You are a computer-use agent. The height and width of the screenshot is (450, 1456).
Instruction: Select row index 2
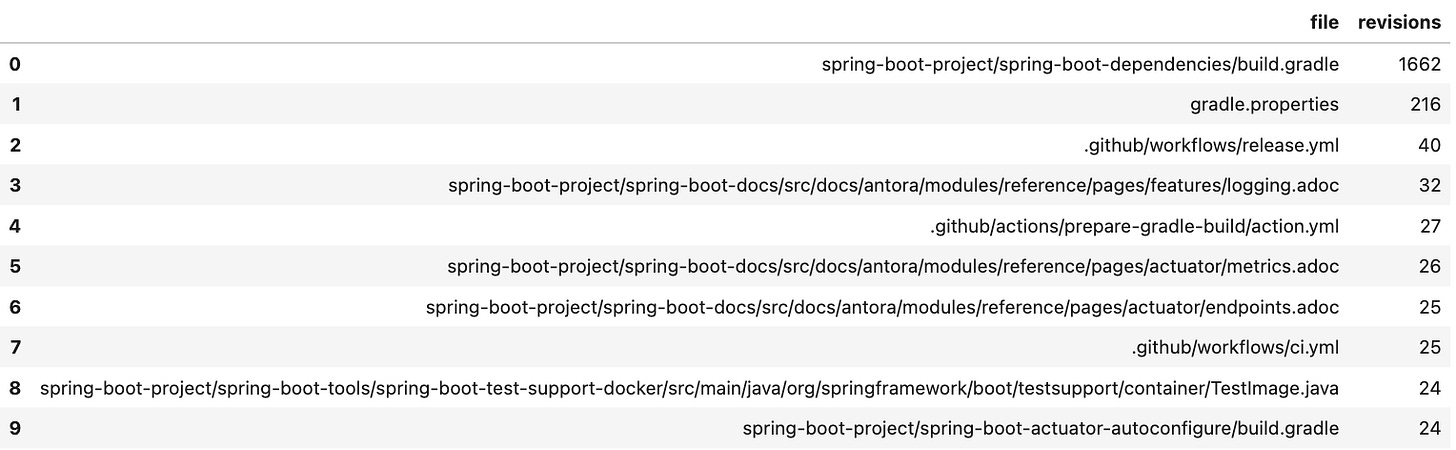pyautogui.click(x=15, y=145)
